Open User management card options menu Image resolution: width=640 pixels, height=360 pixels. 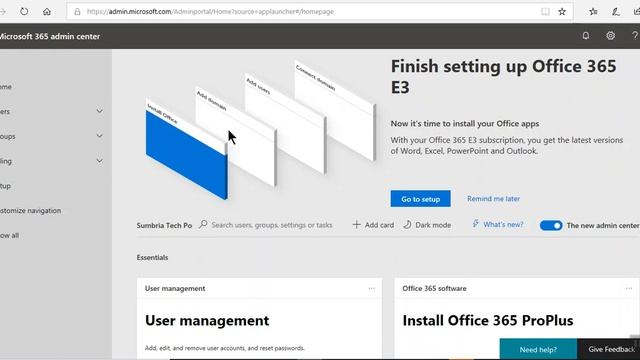371,289
